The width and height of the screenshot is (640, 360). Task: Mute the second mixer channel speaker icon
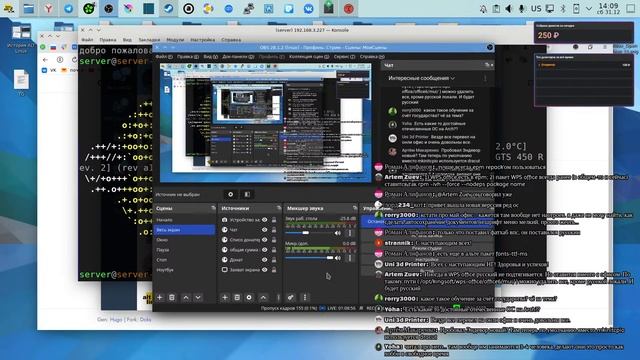pos(338,258)
